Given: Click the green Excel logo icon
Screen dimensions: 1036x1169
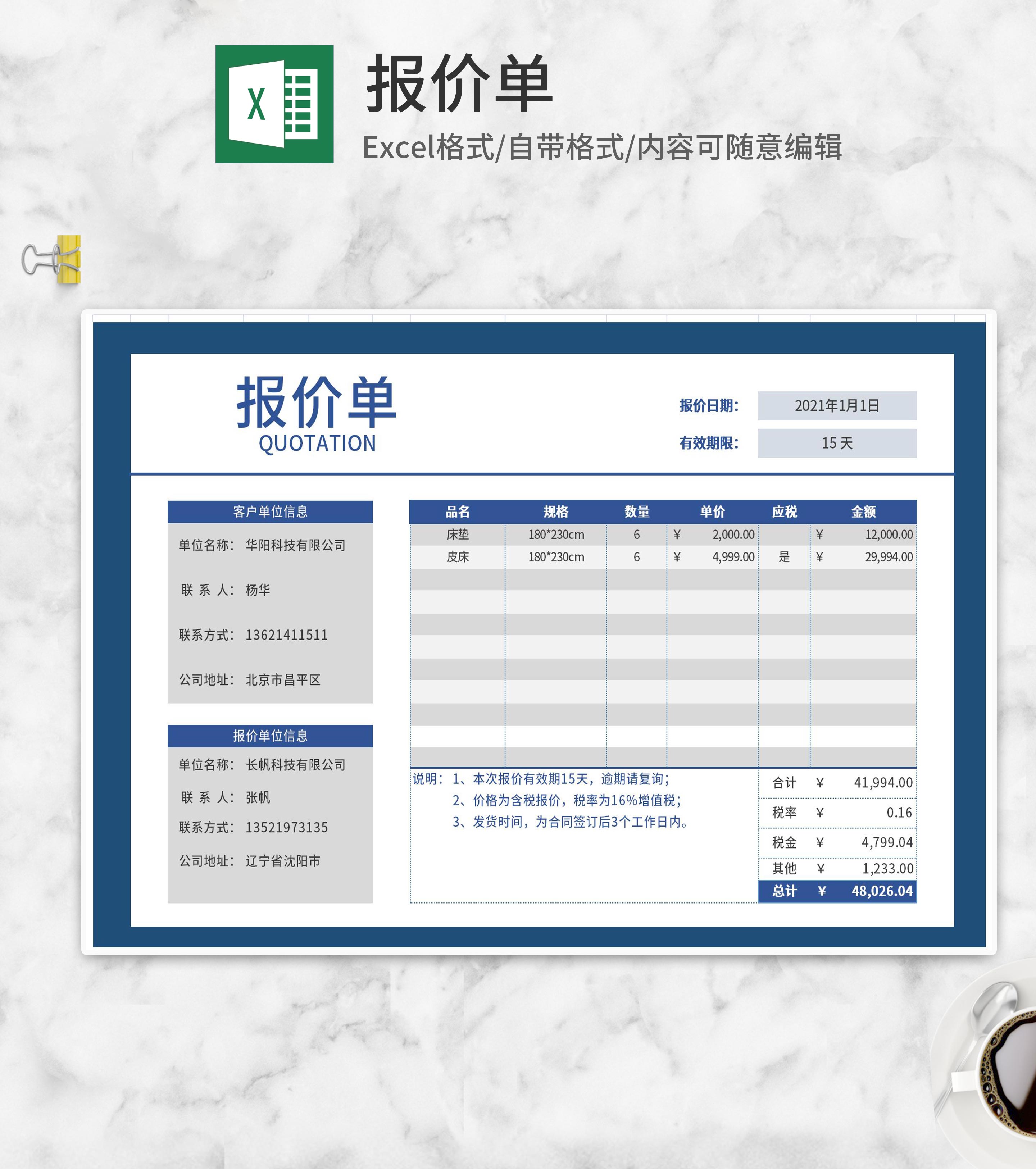Looking at the screenshot, I should [274, 104].
